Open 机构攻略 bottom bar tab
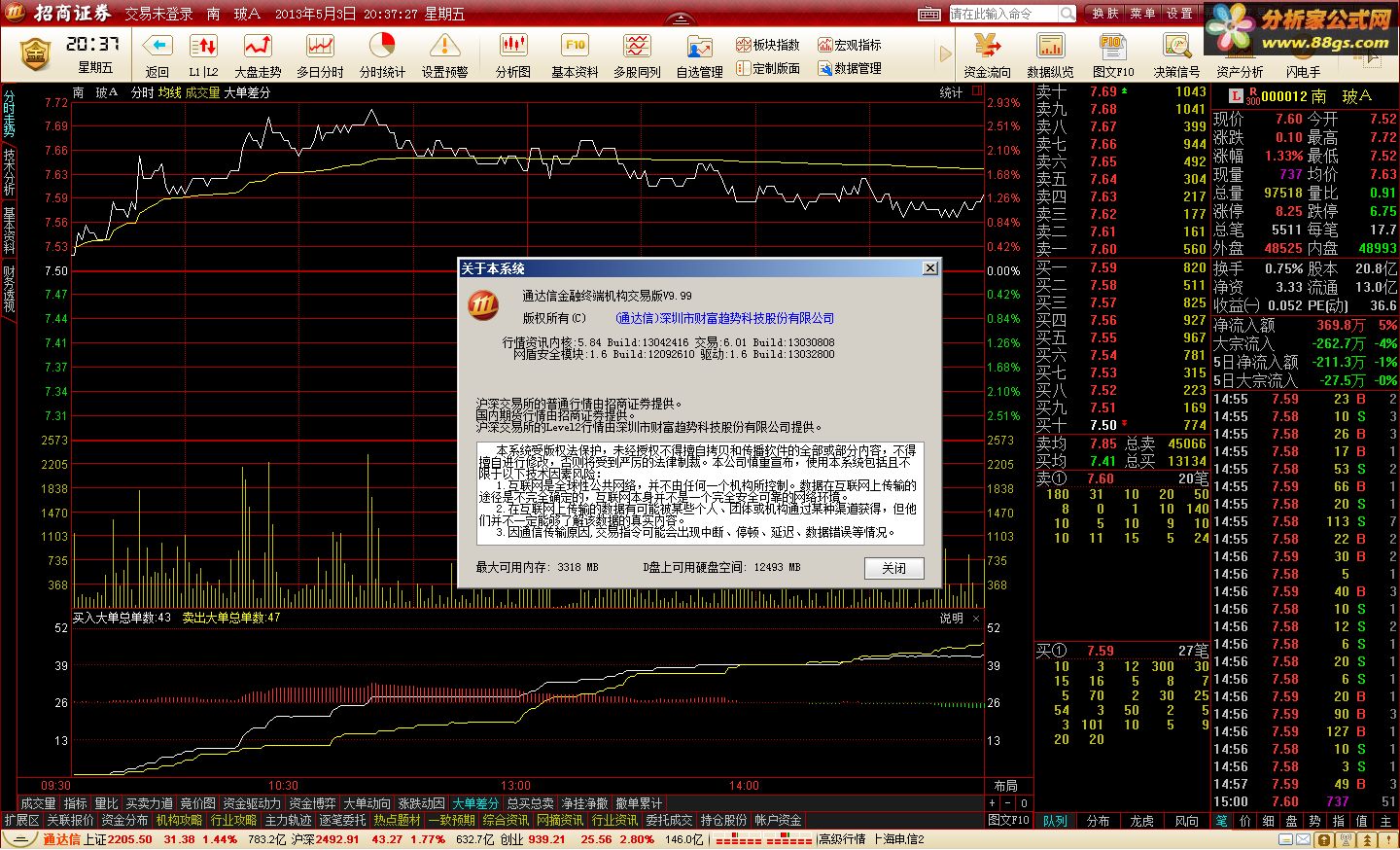 tap(179, 820)
